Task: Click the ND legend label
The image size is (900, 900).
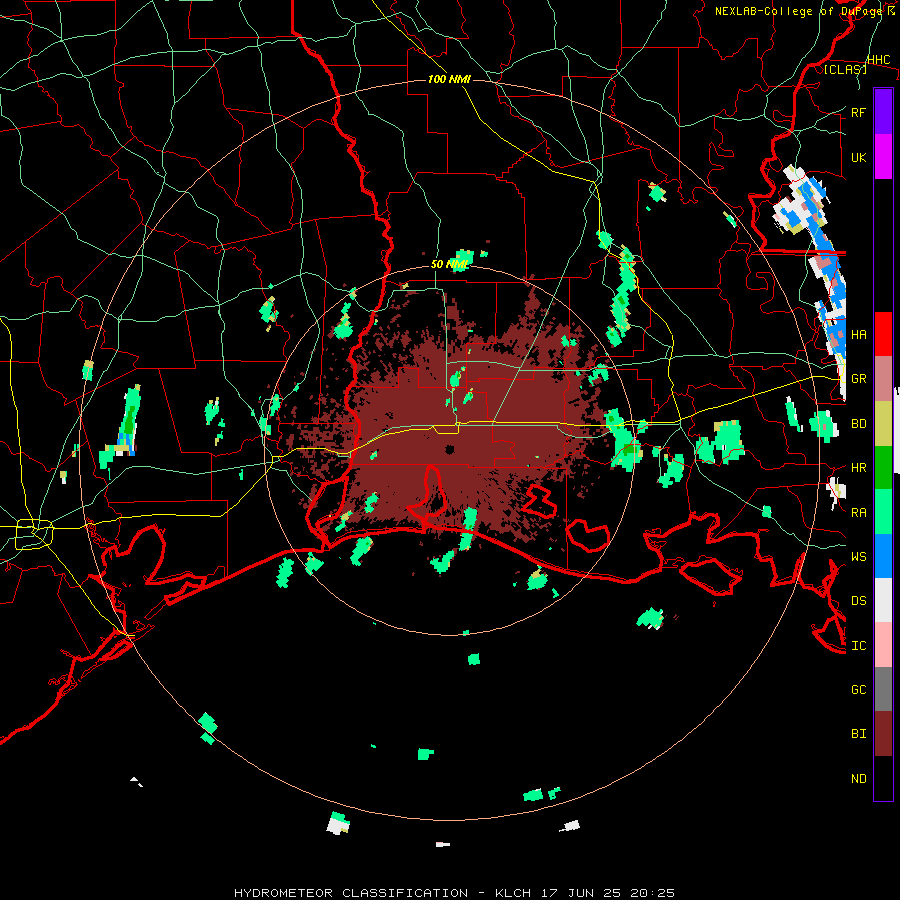Action: coord(859,779)
